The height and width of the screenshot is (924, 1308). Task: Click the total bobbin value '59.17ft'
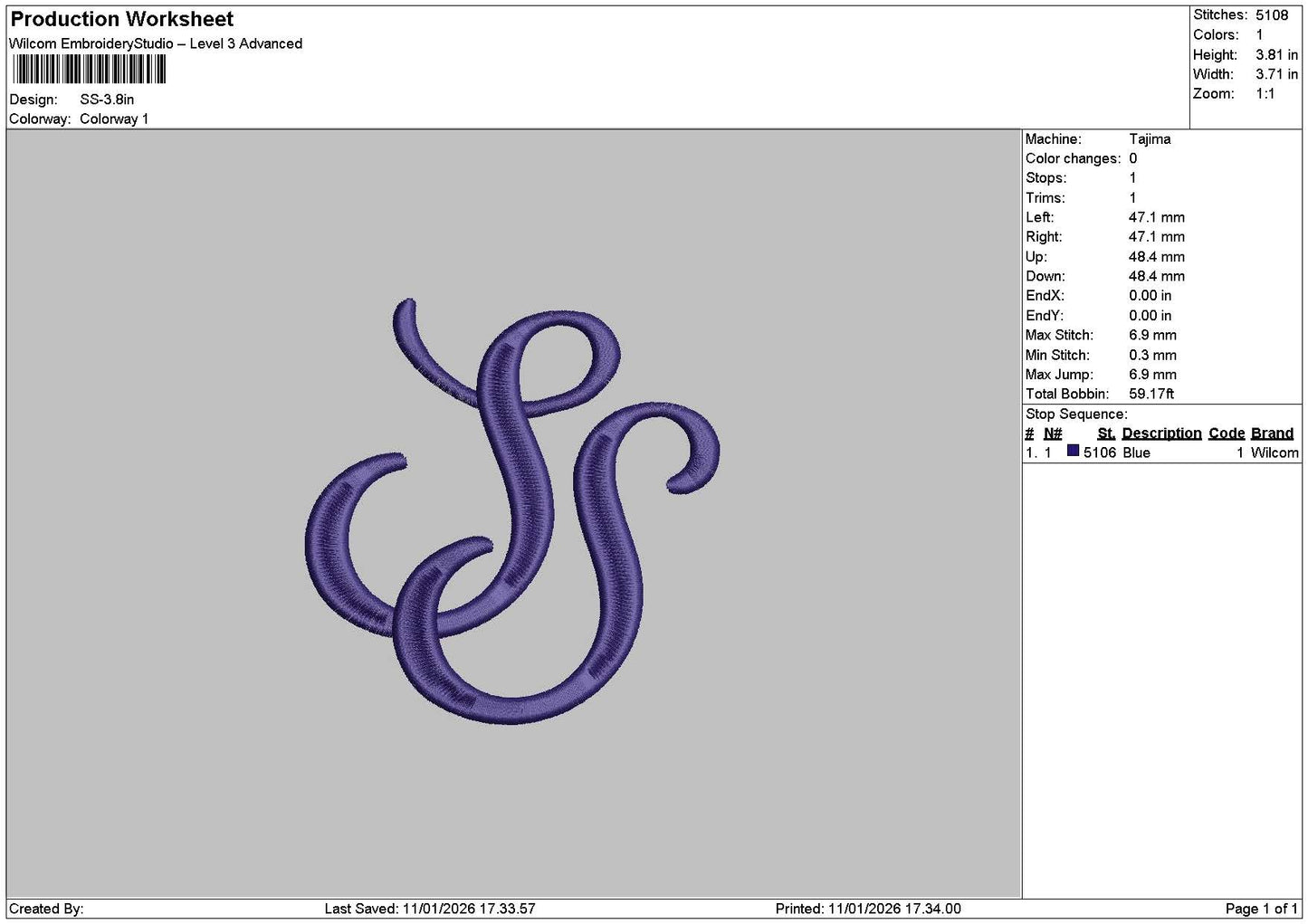point(1151,394)
